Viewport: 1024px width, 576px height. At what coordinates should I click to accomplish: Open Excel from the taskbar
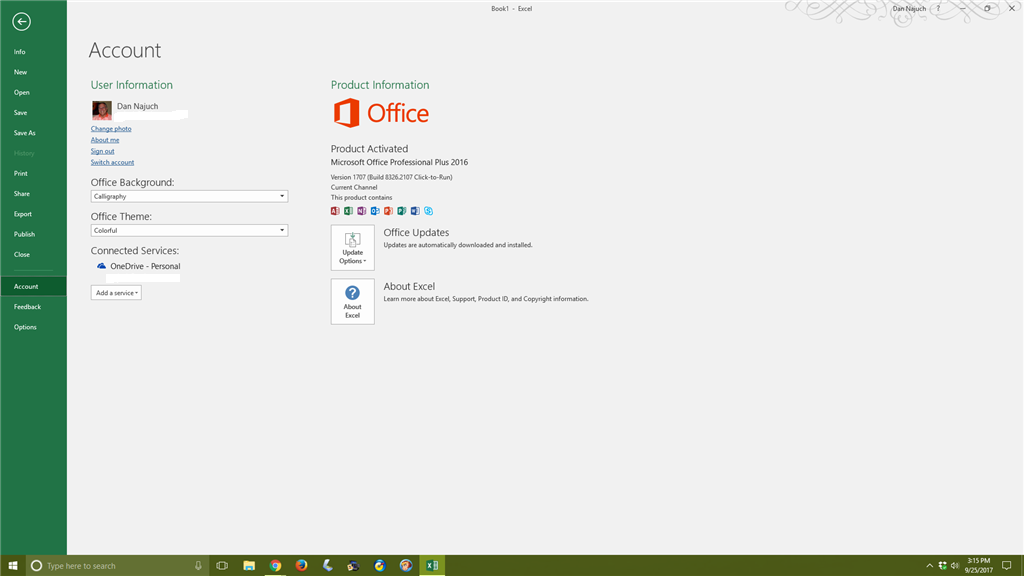pos(432,565)
